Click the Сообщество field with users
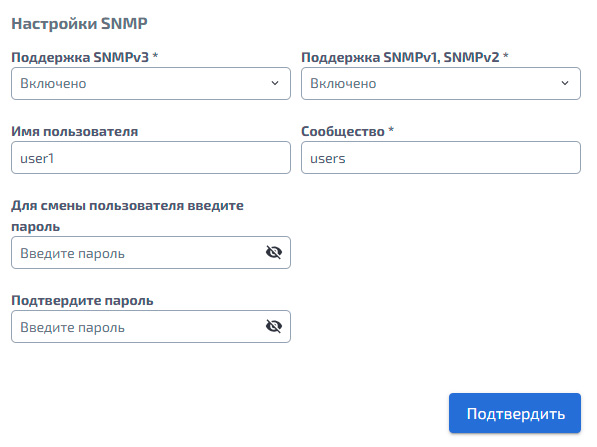This screenshot has height=447, width=597. pyautogui.click(x=441, y=158)
